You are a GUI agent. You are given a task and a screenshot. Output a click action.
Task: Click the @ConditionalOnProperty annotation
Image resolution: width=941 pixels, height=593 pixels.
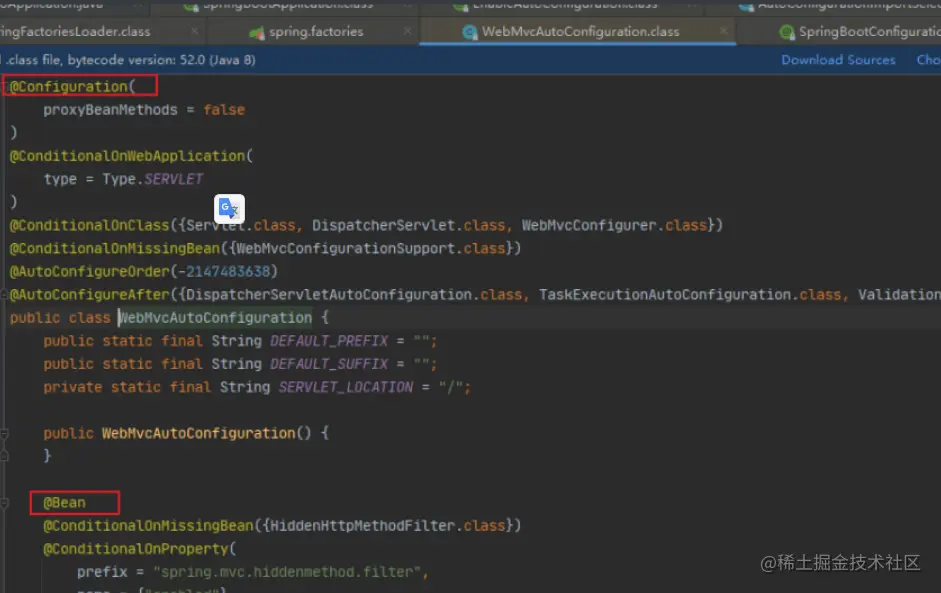click(x=136, y=549)
